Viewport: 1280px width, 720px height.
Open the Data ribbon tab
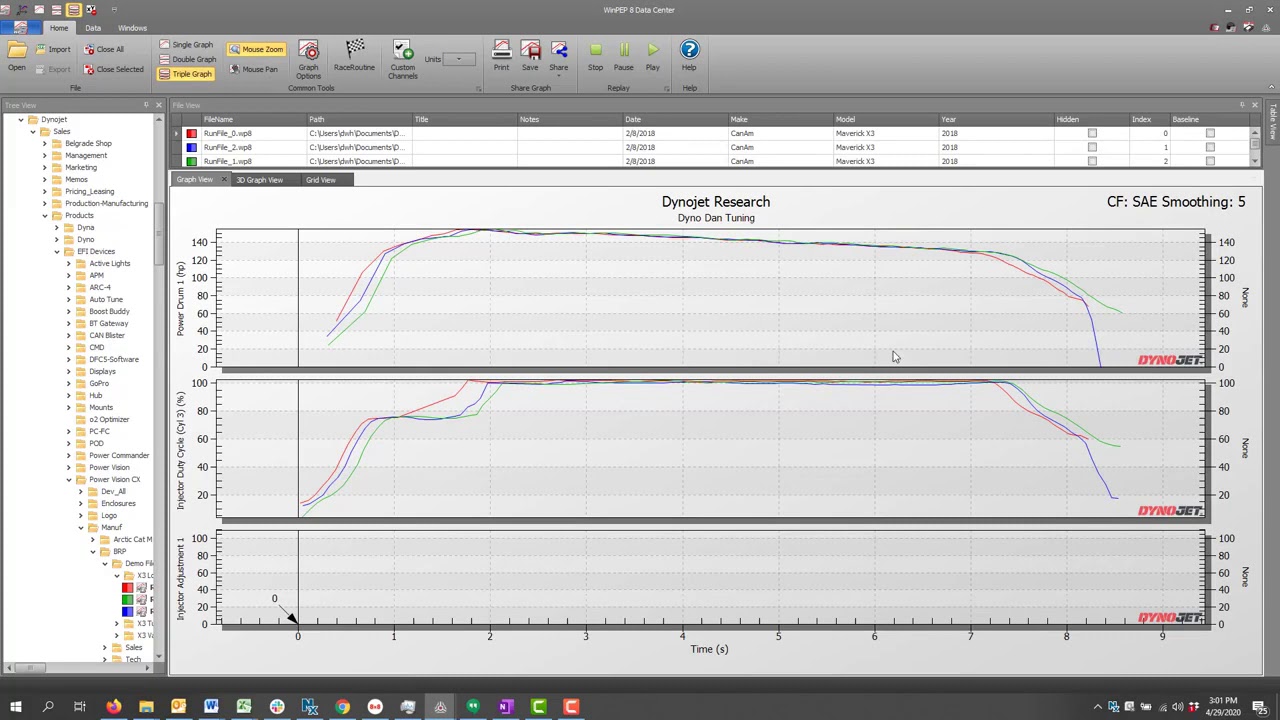(92, 28)
